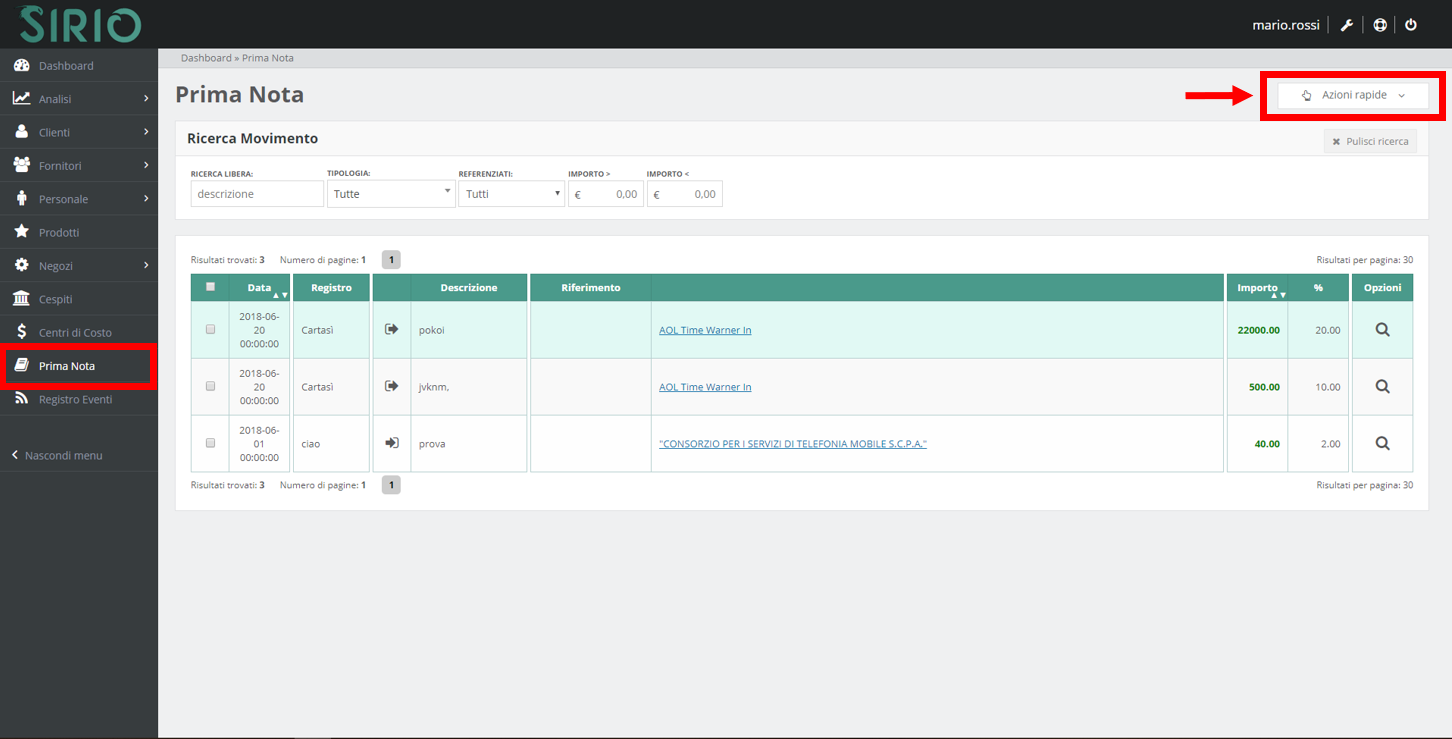The height and width of the screenshot is (739, 1452).
Task: Click the SIRIO logo
Action: pos(80,24)
